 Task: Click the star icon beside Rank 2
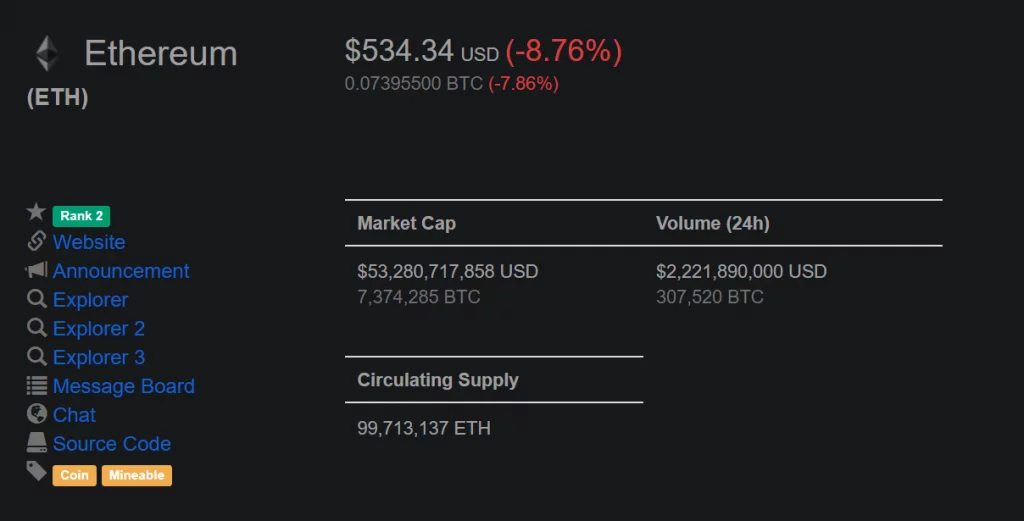click(x=36, y=212)
